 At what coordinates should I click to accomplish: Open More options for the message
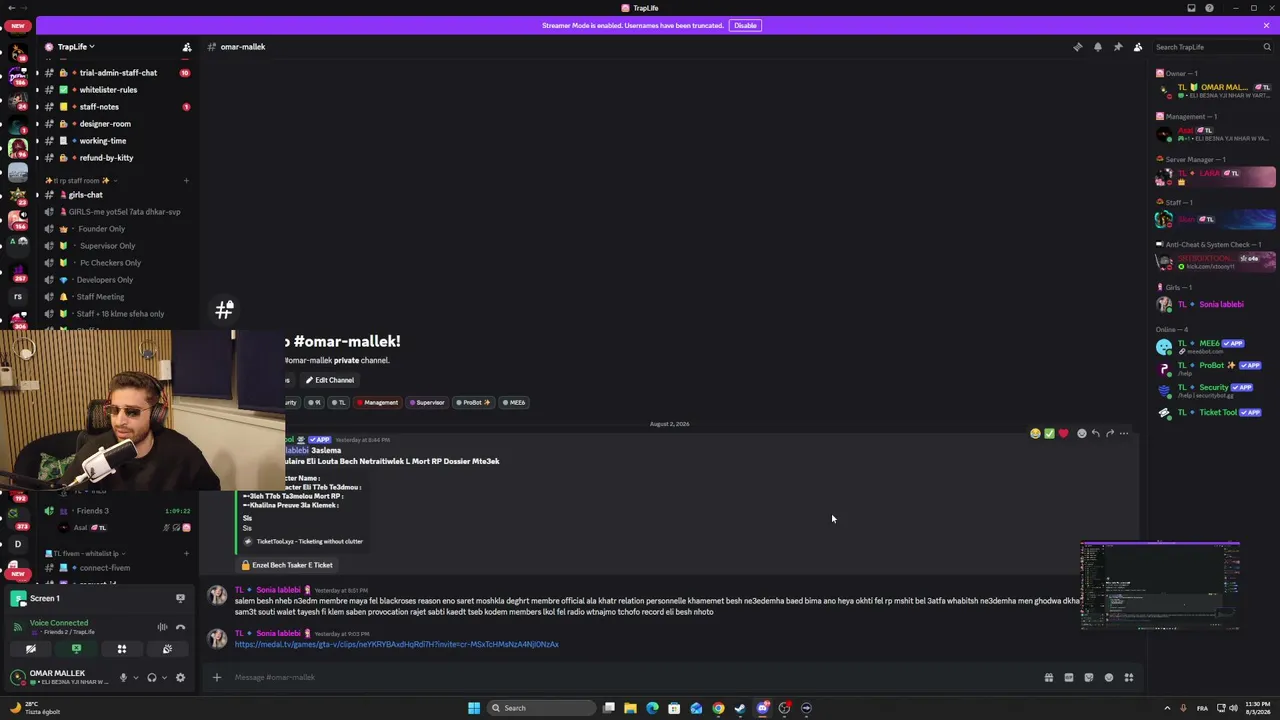pyautogui.click(x=1124, y=433)
